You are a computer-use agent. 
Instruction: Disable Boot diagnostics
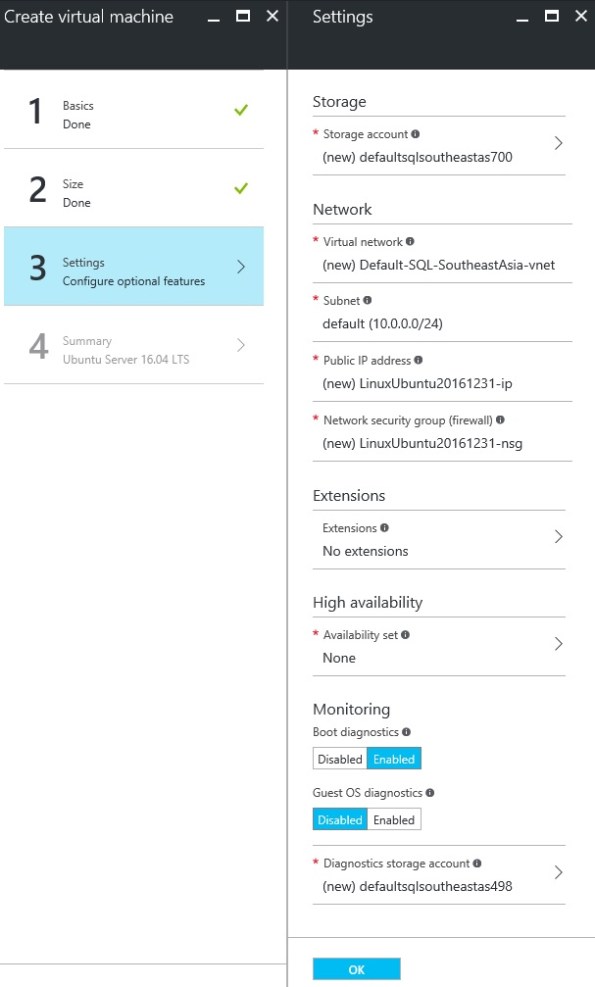339,759
